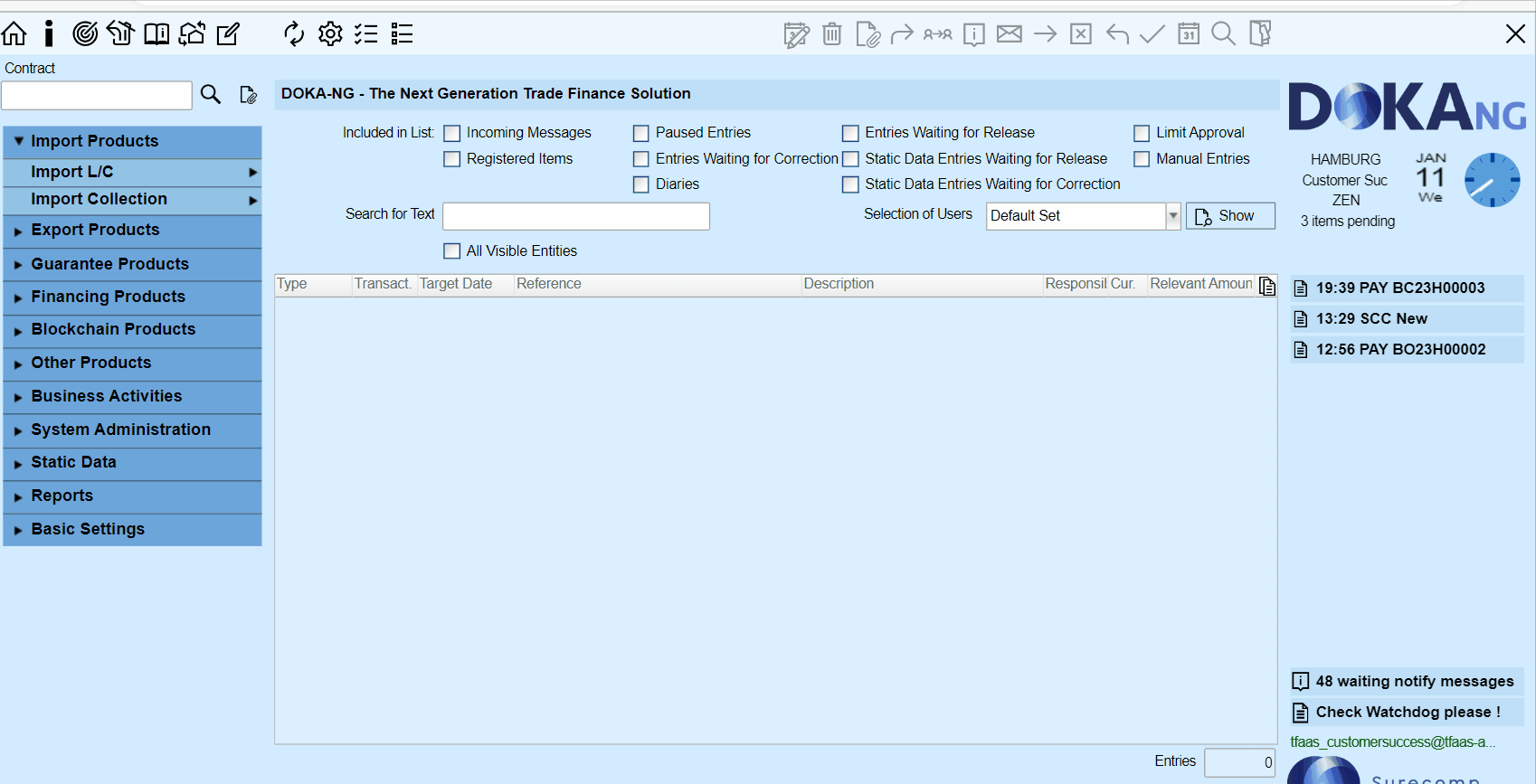Open pending item 12:56 PAY BO23H00002
The image size is (1536, 784).
coord(1407,350)
